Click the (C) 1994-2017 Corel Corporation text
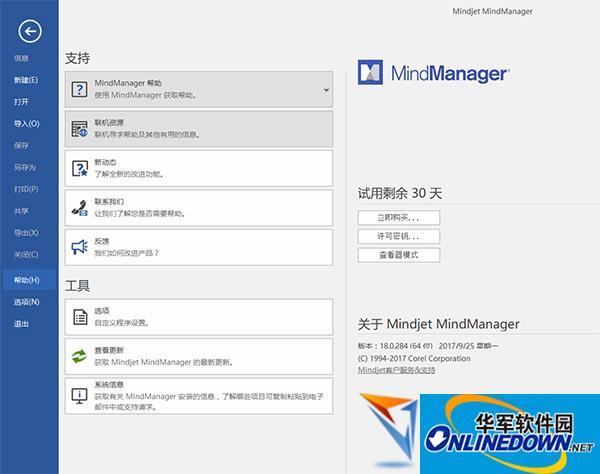The width and height of the screenshot is (600, 474). click(x=414, y=358)
